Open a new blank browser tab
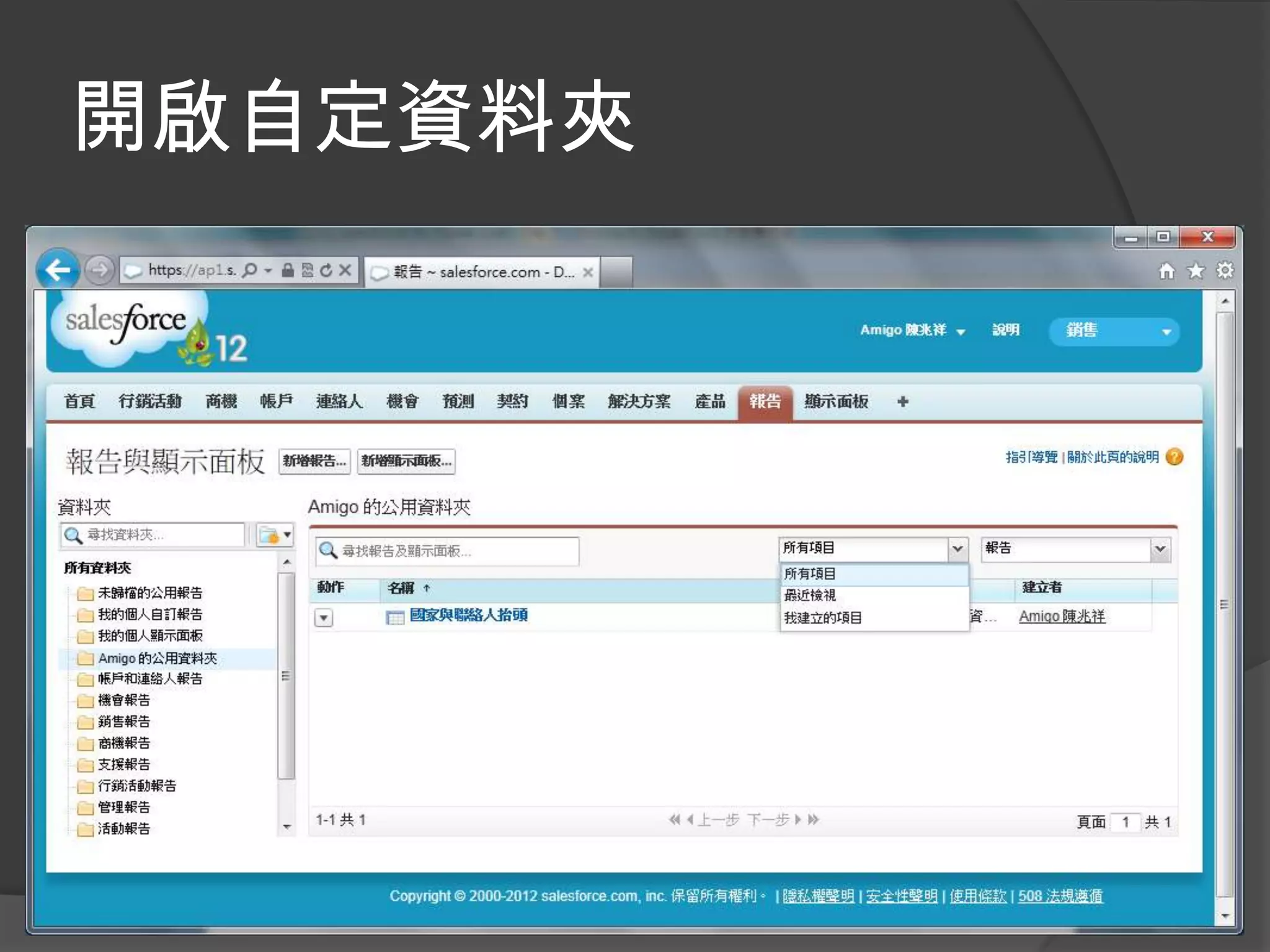The width and height of the screenshot is (1270, 952). tap(616, 272)
